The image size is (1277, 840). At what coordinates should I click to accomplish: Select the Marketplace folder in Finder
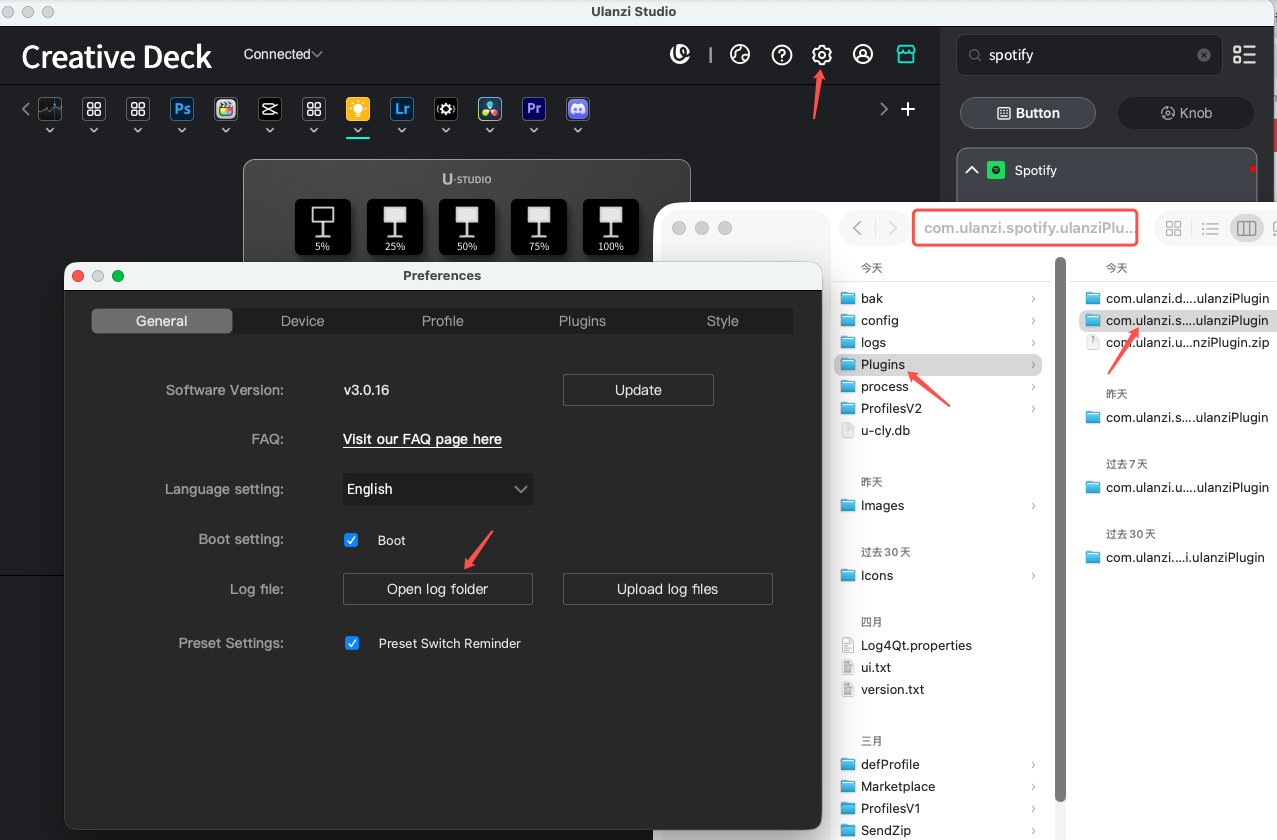[938, 786]
